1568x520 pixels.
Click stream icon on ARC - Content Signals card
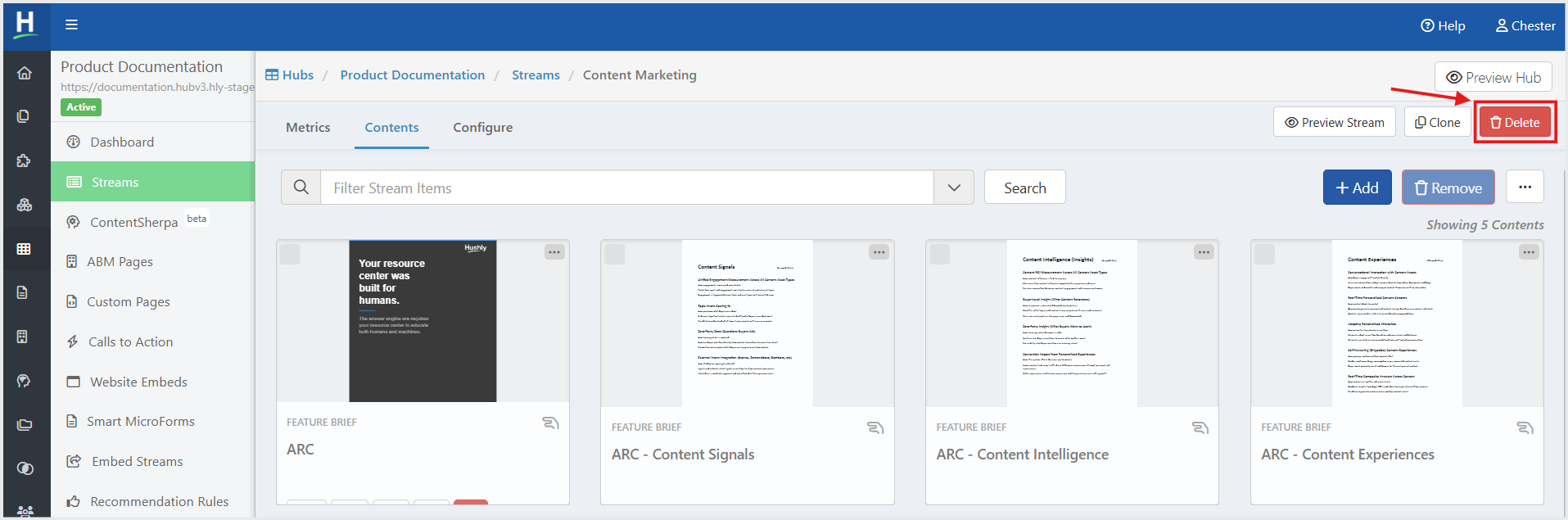click(875, 427)
